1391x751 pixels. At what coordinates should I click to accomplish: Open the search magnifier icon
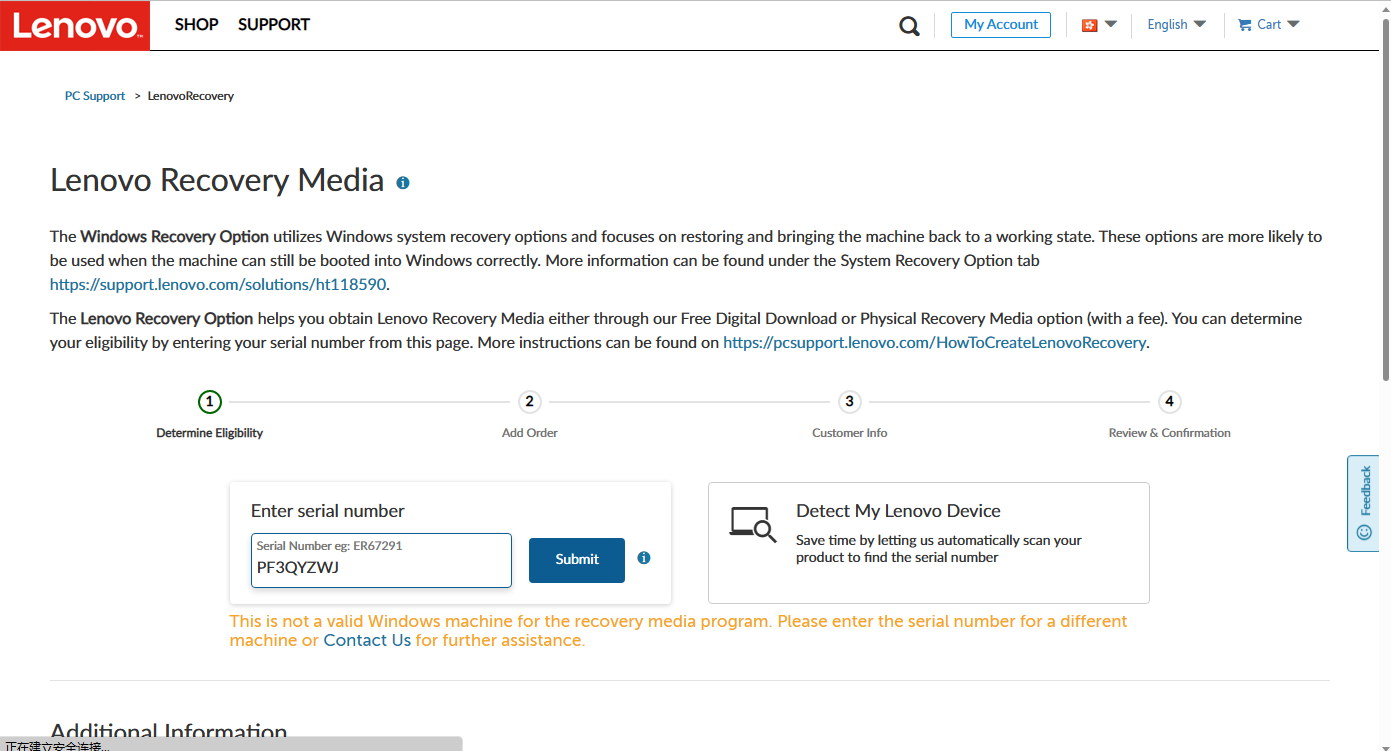909,26
